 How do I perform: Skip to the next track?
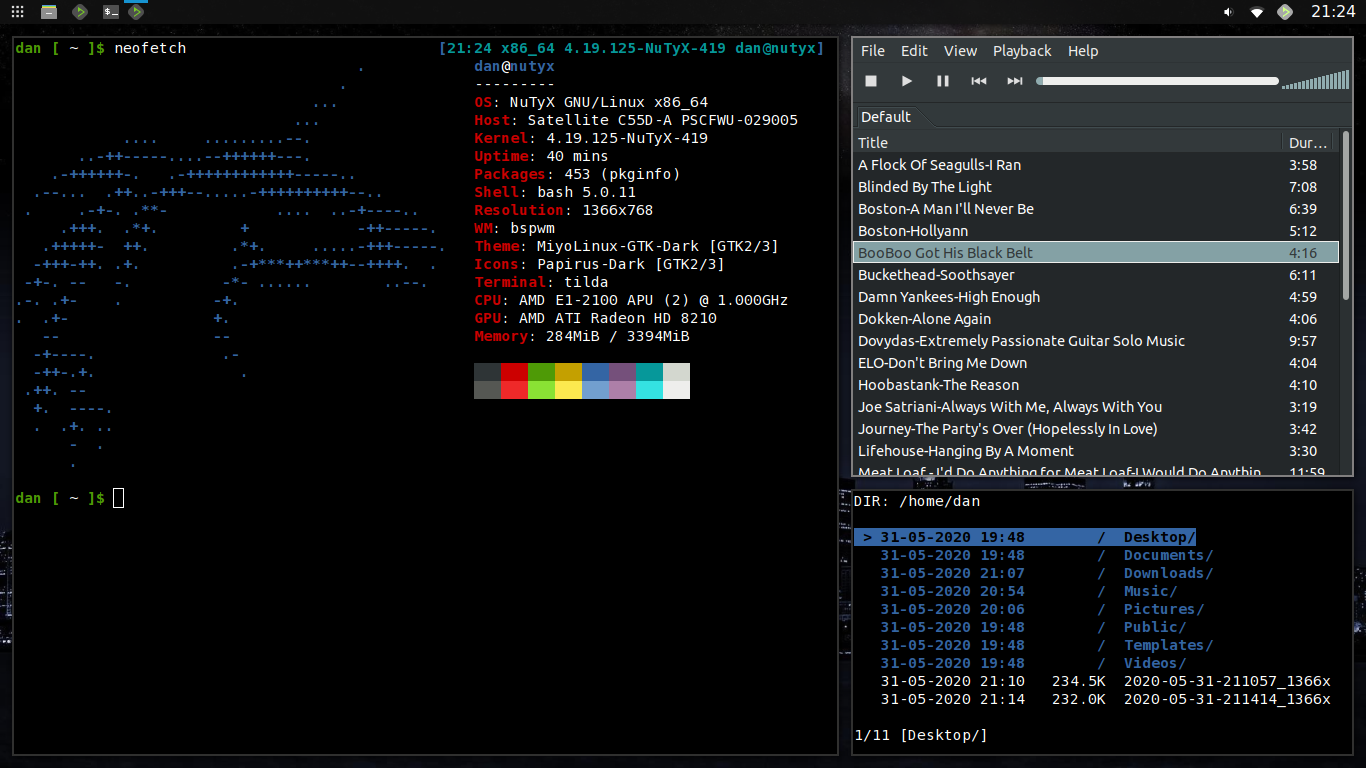1015,81
